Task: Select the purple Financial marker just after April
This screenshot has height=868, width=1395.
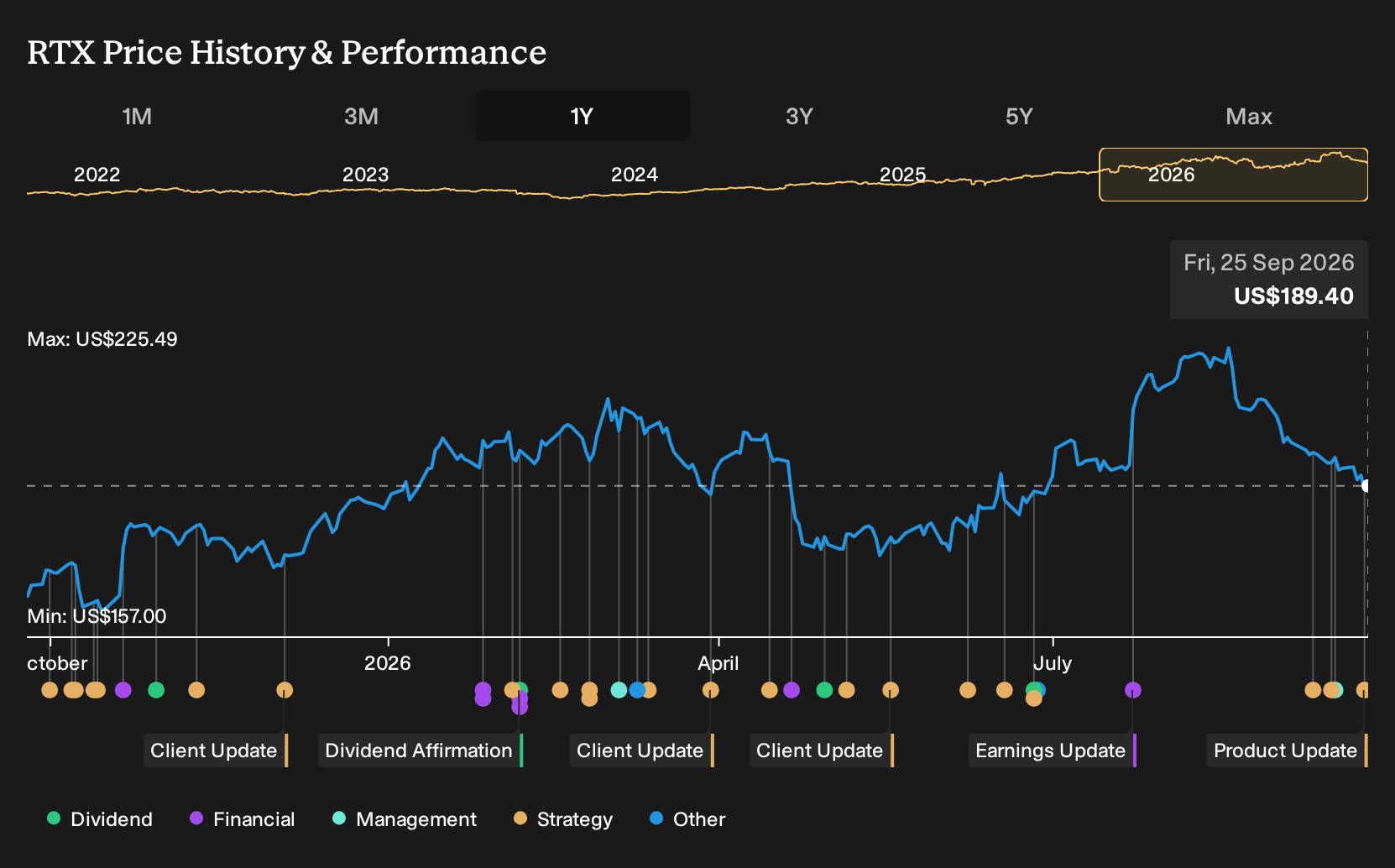Action: click(x=792, y=690)
